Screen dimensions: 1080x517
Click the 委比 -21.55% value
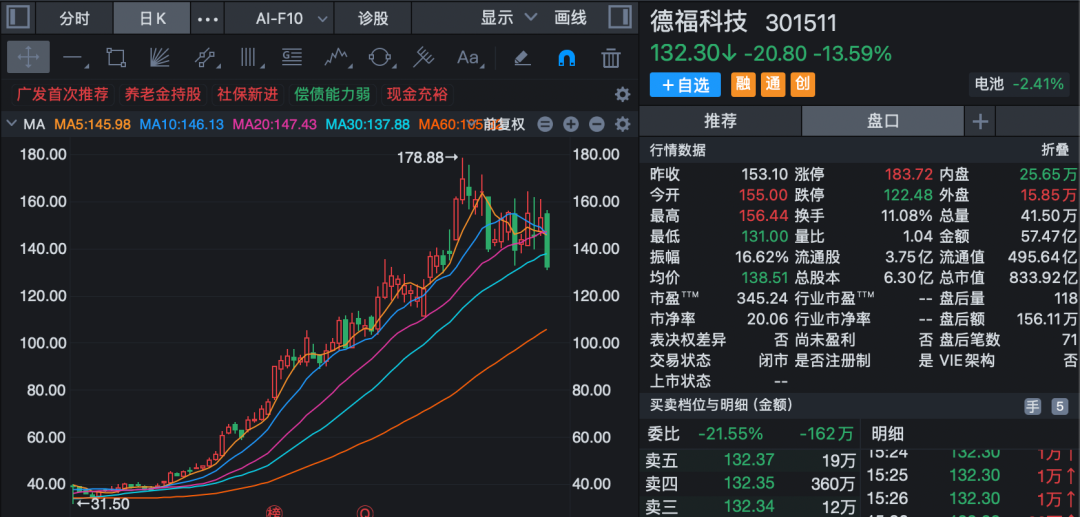click(730, 434)
